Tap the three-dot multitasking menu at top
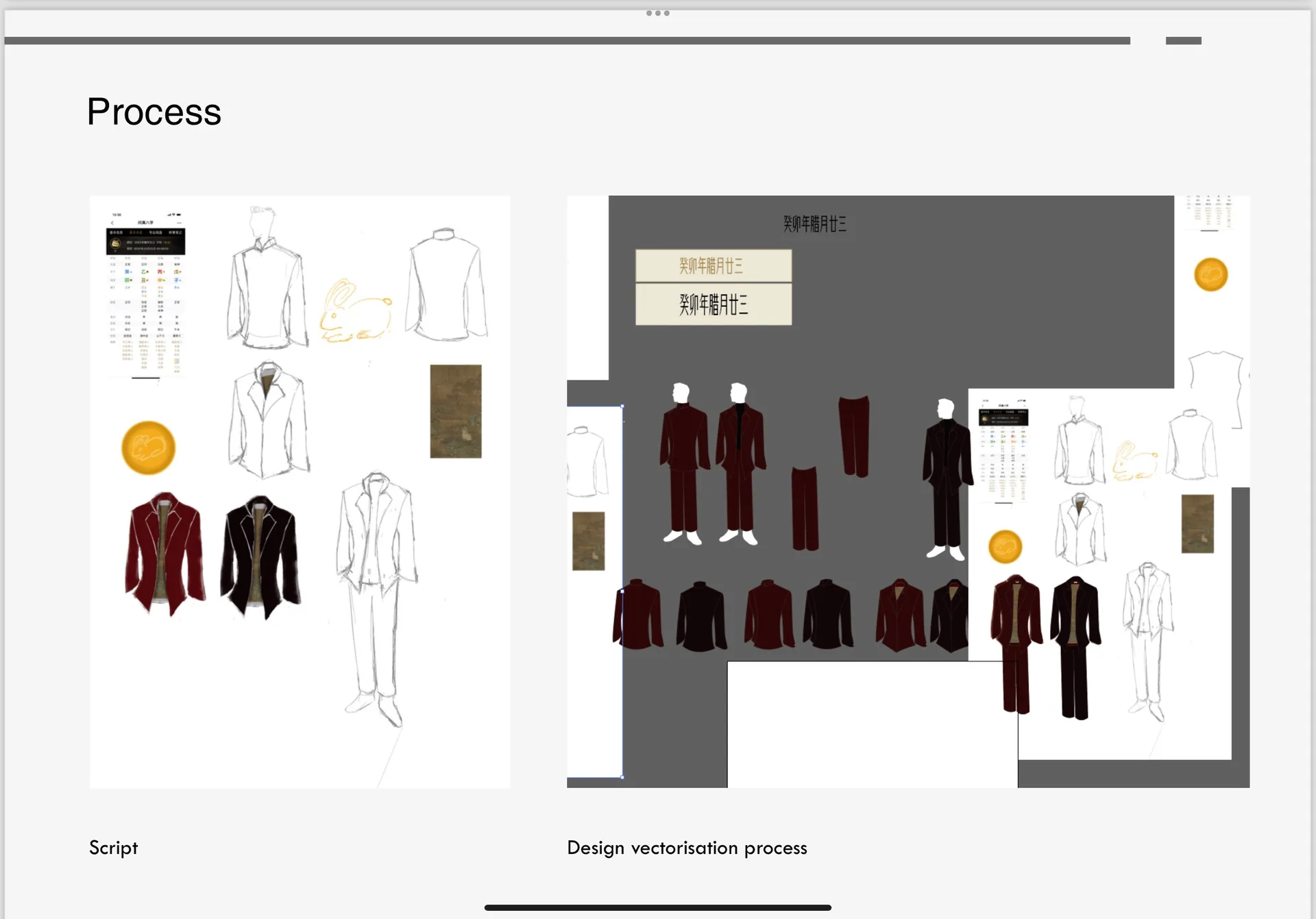 tap(657, 13)
